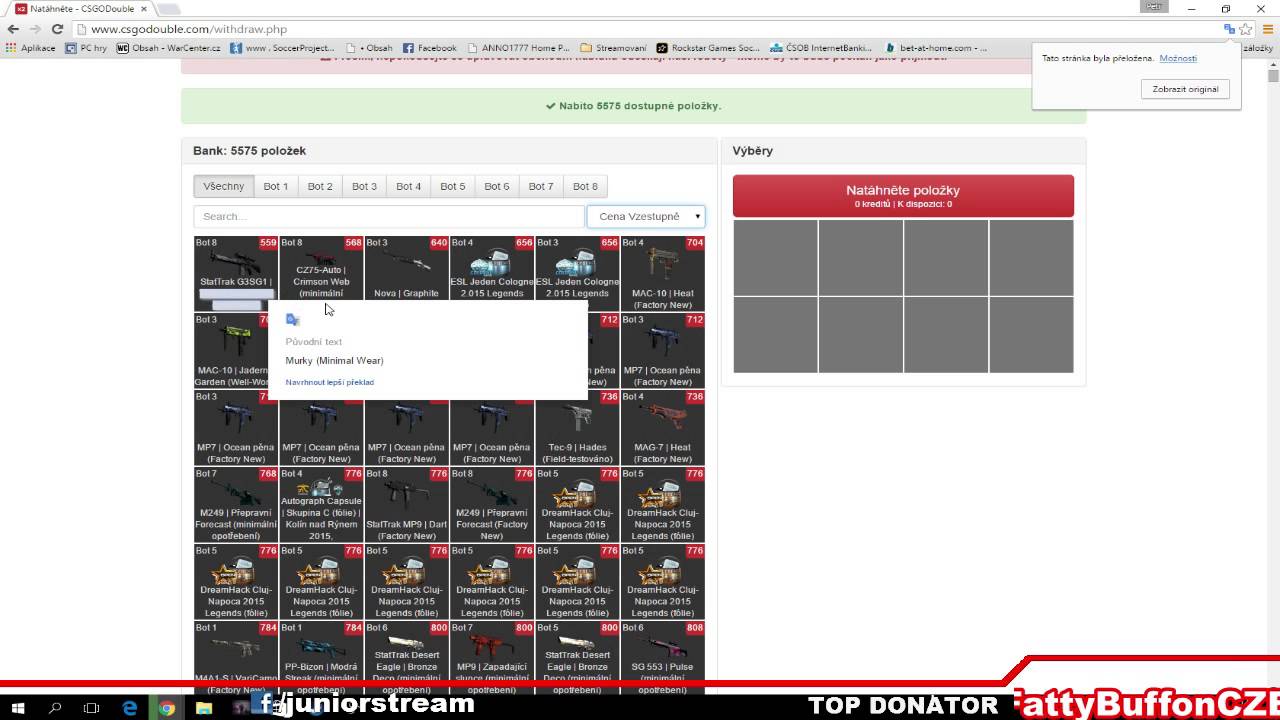Image resolution: width=1280 pixels, height=720 pixels.
Task: Select the Bot 8 tab
Action: coord(585,186)
